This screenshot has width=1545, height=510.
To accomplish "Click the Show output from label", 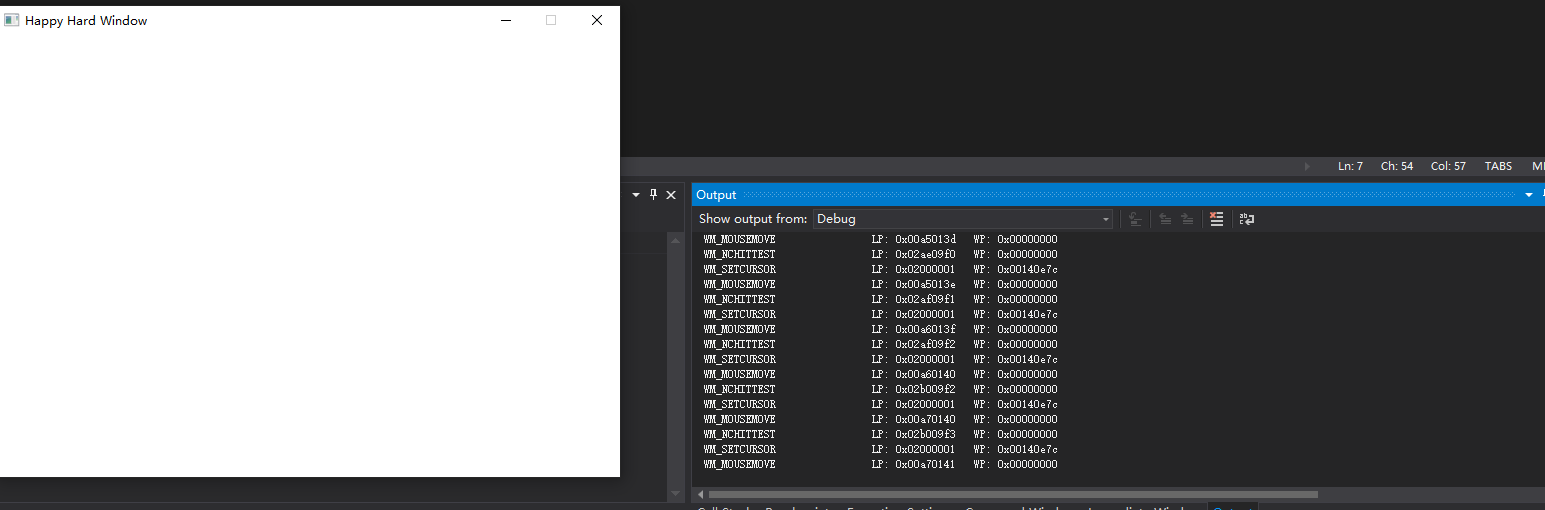I will [753, 219].
